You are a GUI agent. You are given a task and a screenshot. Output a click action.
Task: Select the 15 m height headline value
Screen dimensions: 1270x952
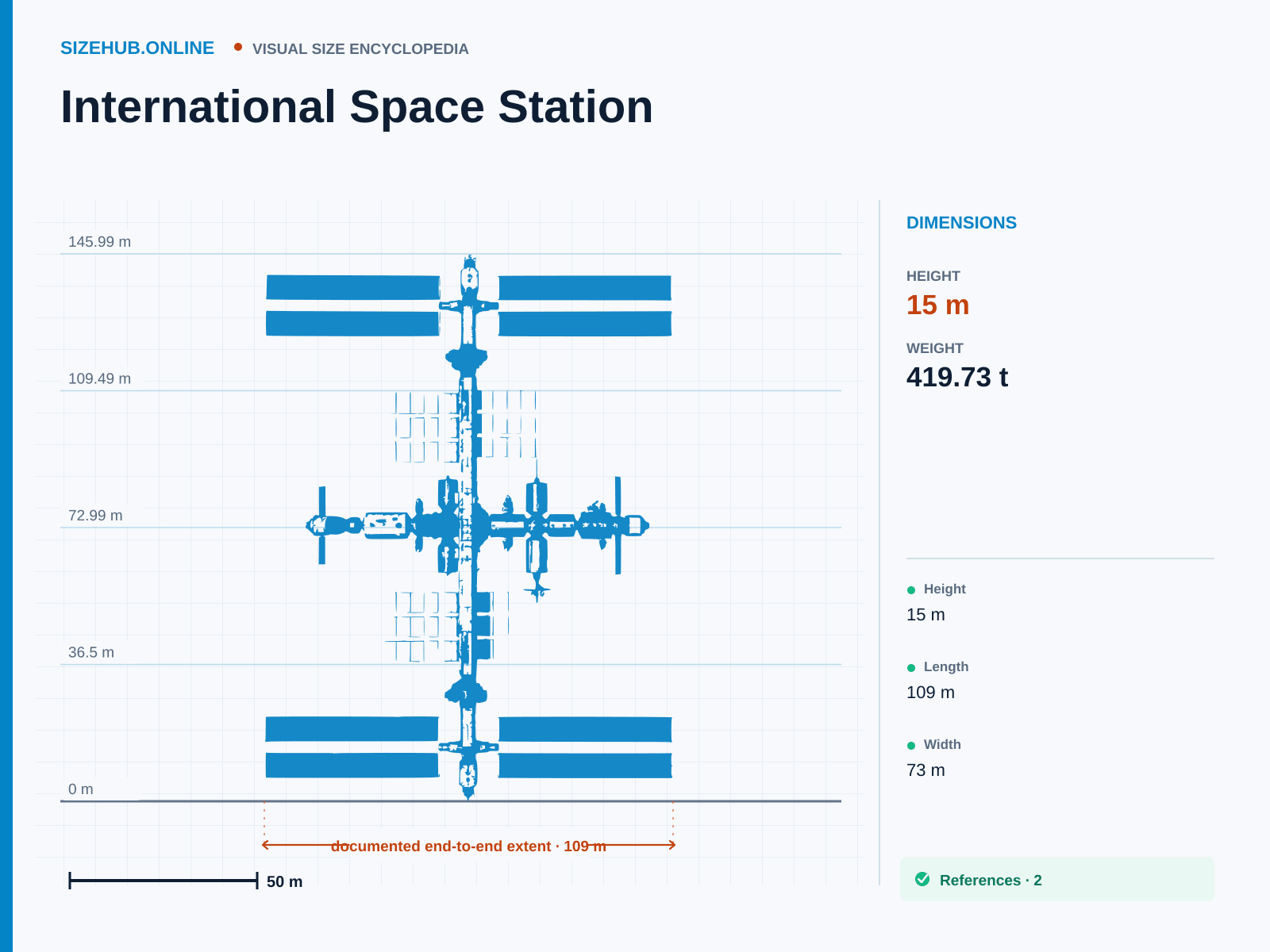pyautogui.click(x=937, y=305)
